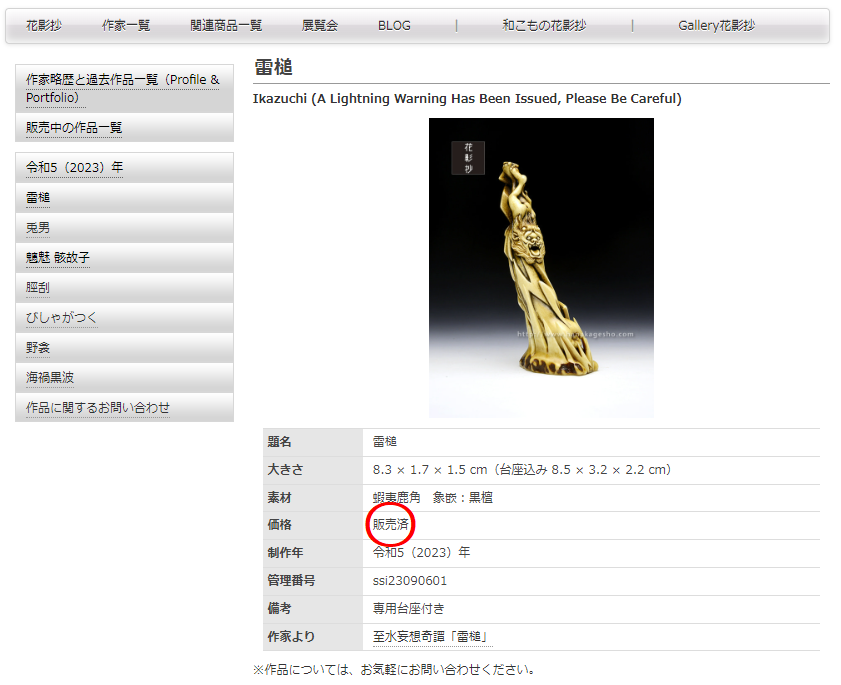Open 販売中の作品一覧 sidebar link

tap(74, 128)
